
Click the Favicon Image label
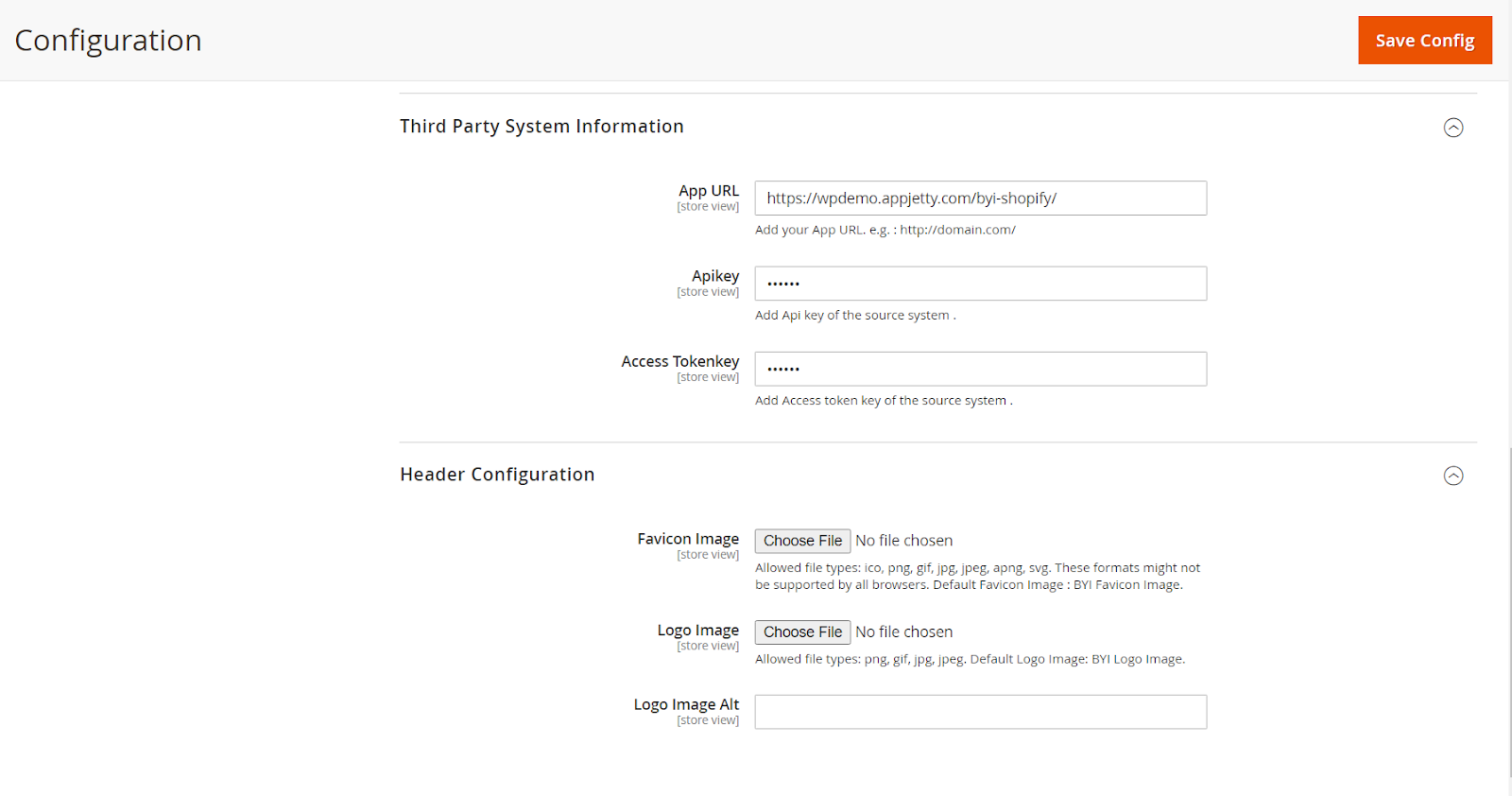click(x=688, y=539)
